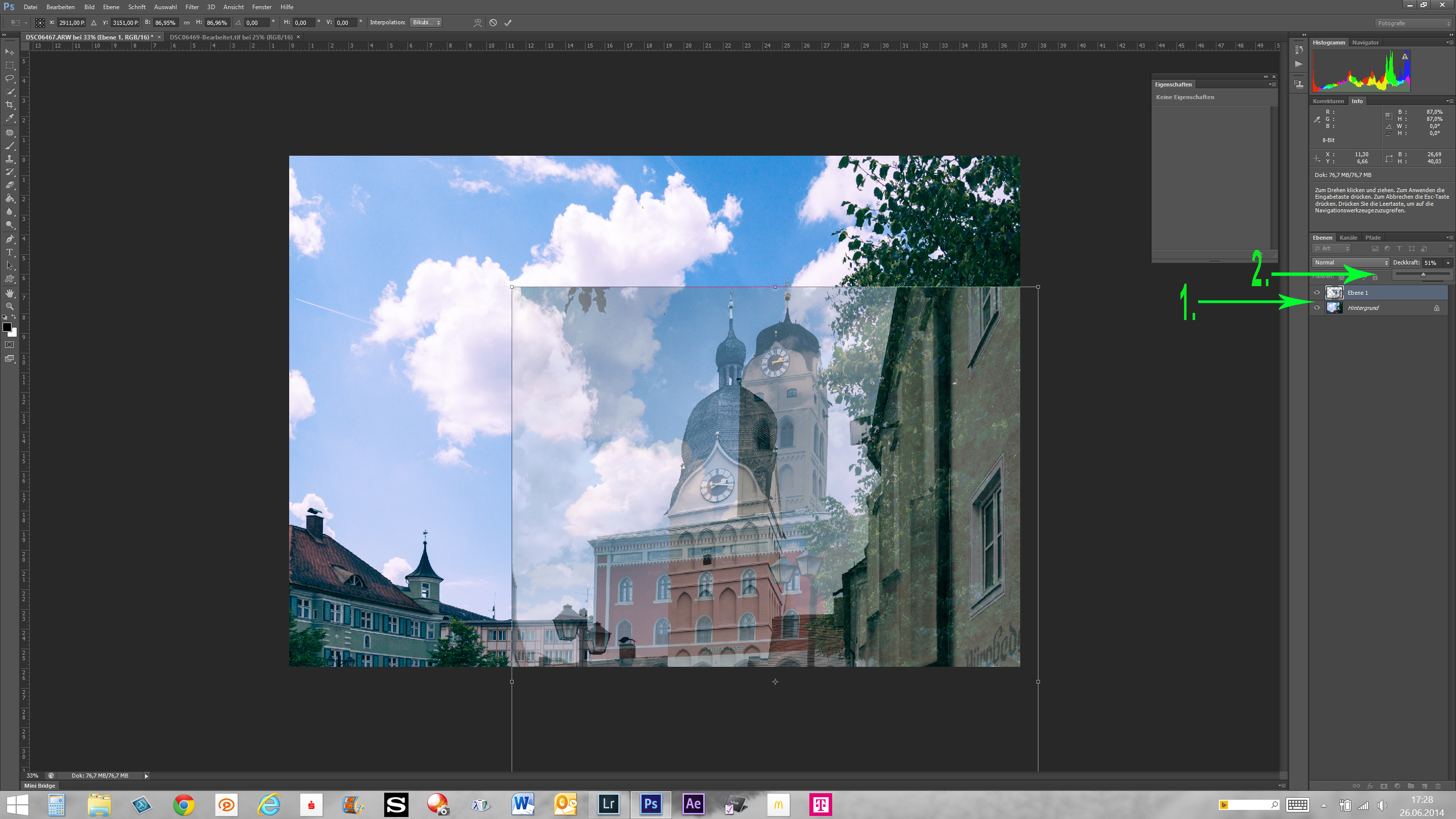
Task: Commit the transform with the checkmark
Action: (x=508, y=23)
